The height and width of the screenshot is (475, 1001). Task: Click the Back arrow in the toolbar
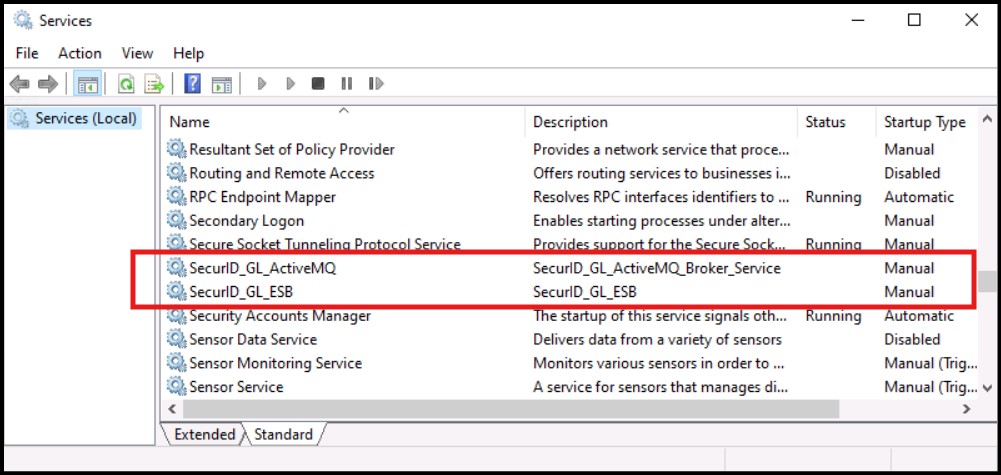click(19, 84)
